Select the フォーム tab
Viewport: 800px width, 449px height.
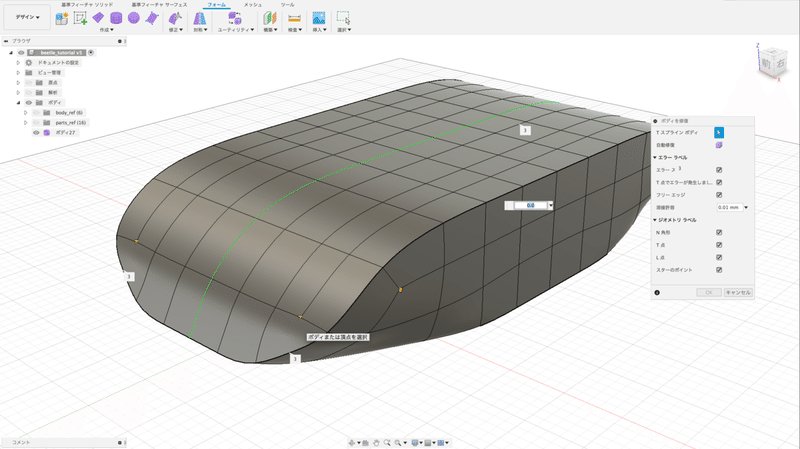(x=217, y=5)
